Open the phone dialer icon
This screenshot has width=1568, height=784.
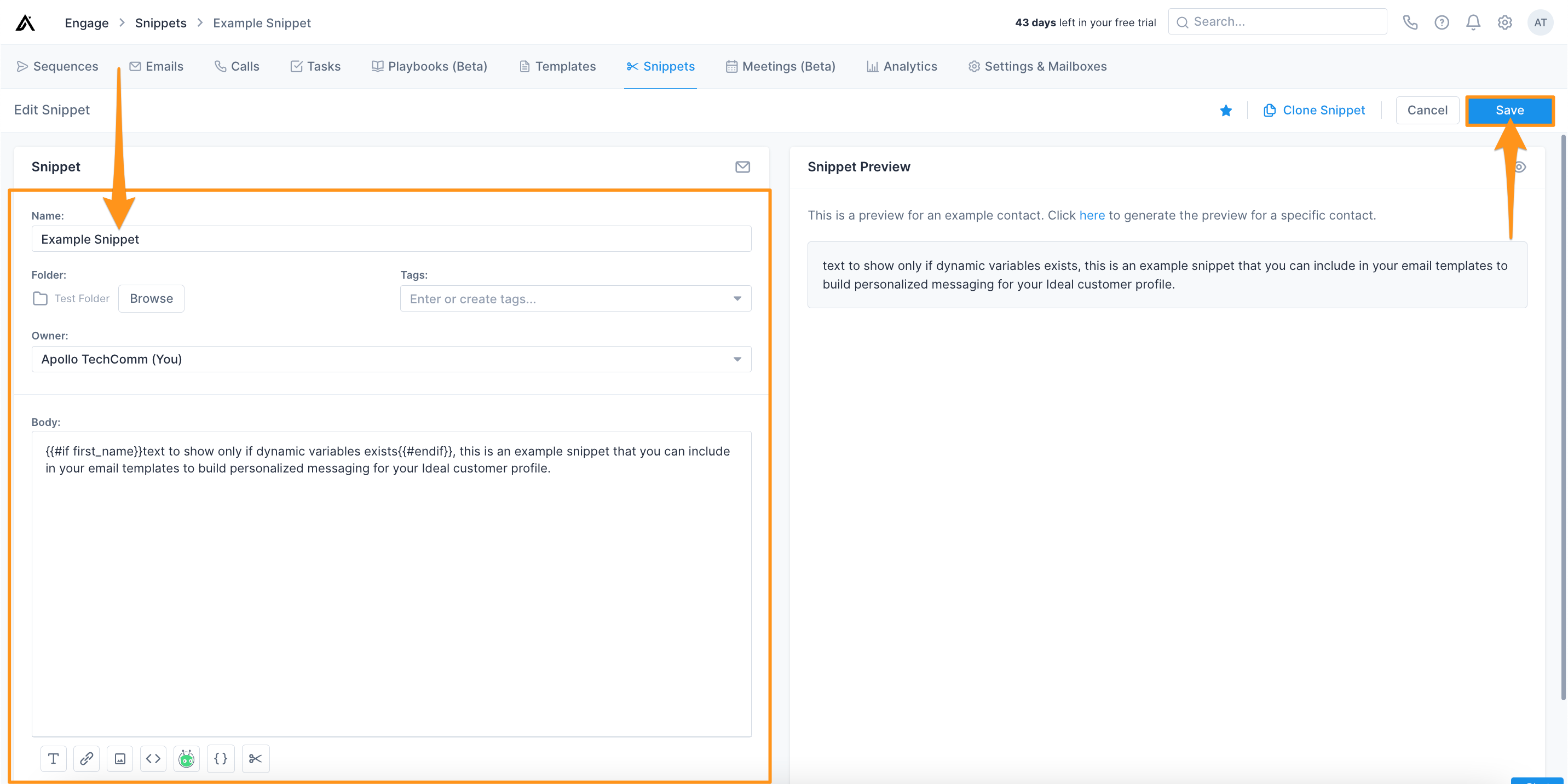[1410, 22]
